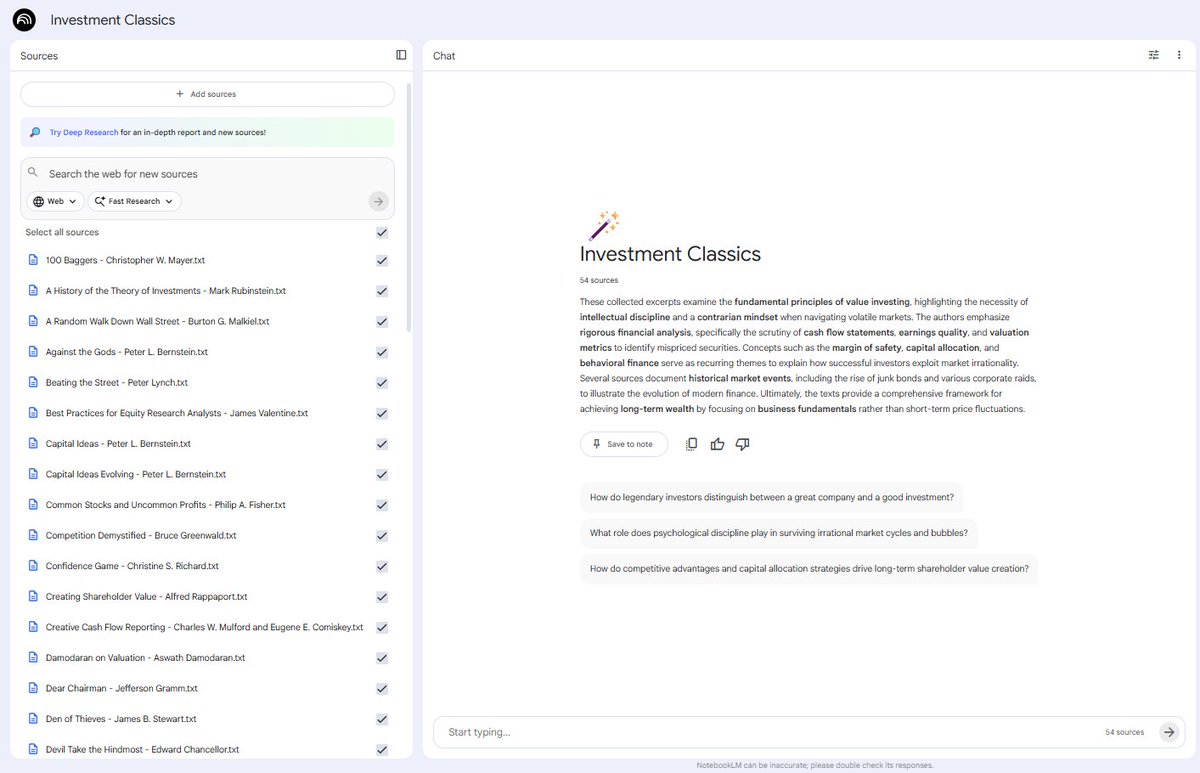Screen dimensions: 1200x773
Task: Uncheck the Creative Cash Flow Reporting checkbox
Action: (382, 627)
